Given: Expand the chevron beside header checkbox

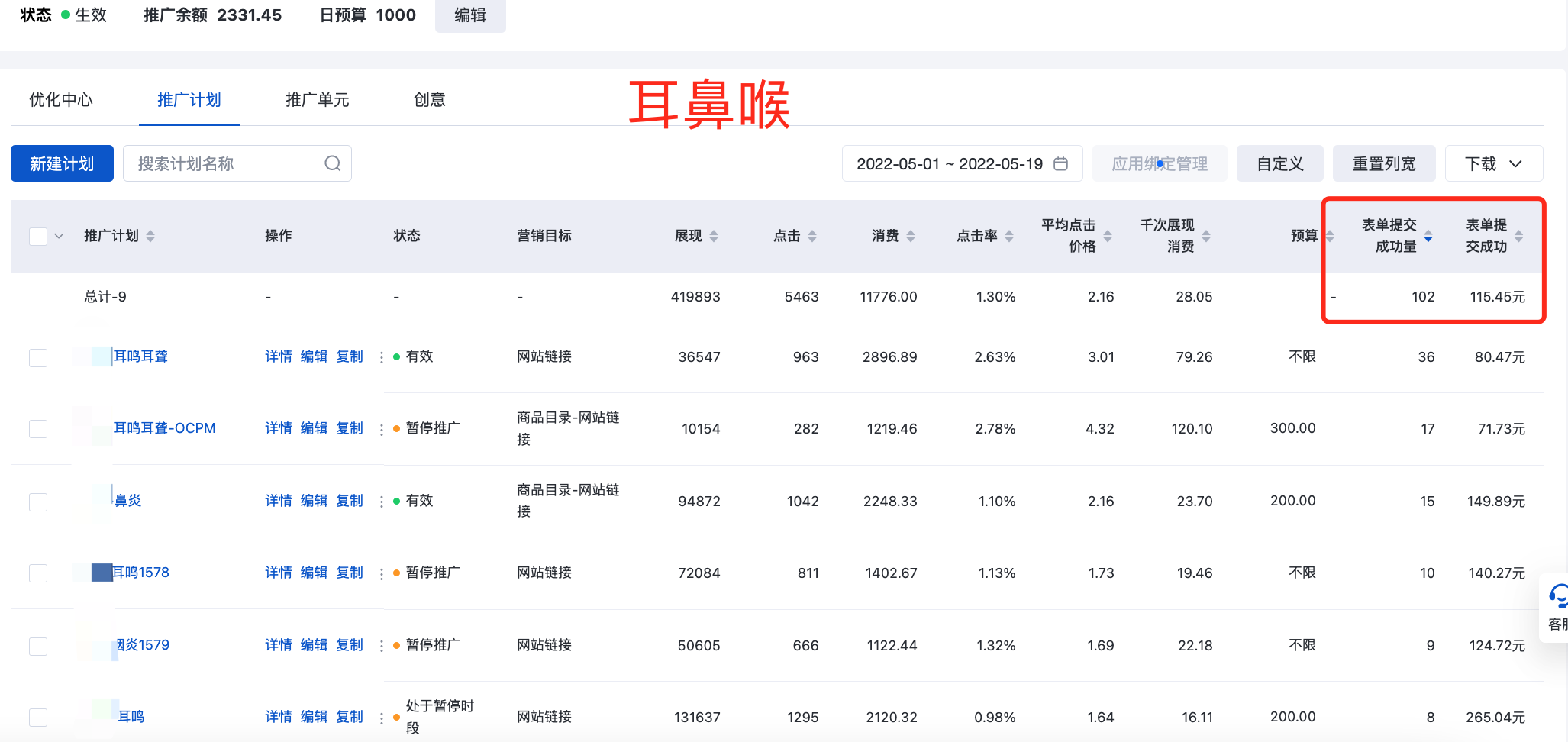Looking at the screenshot, I should tap(59, 236).
